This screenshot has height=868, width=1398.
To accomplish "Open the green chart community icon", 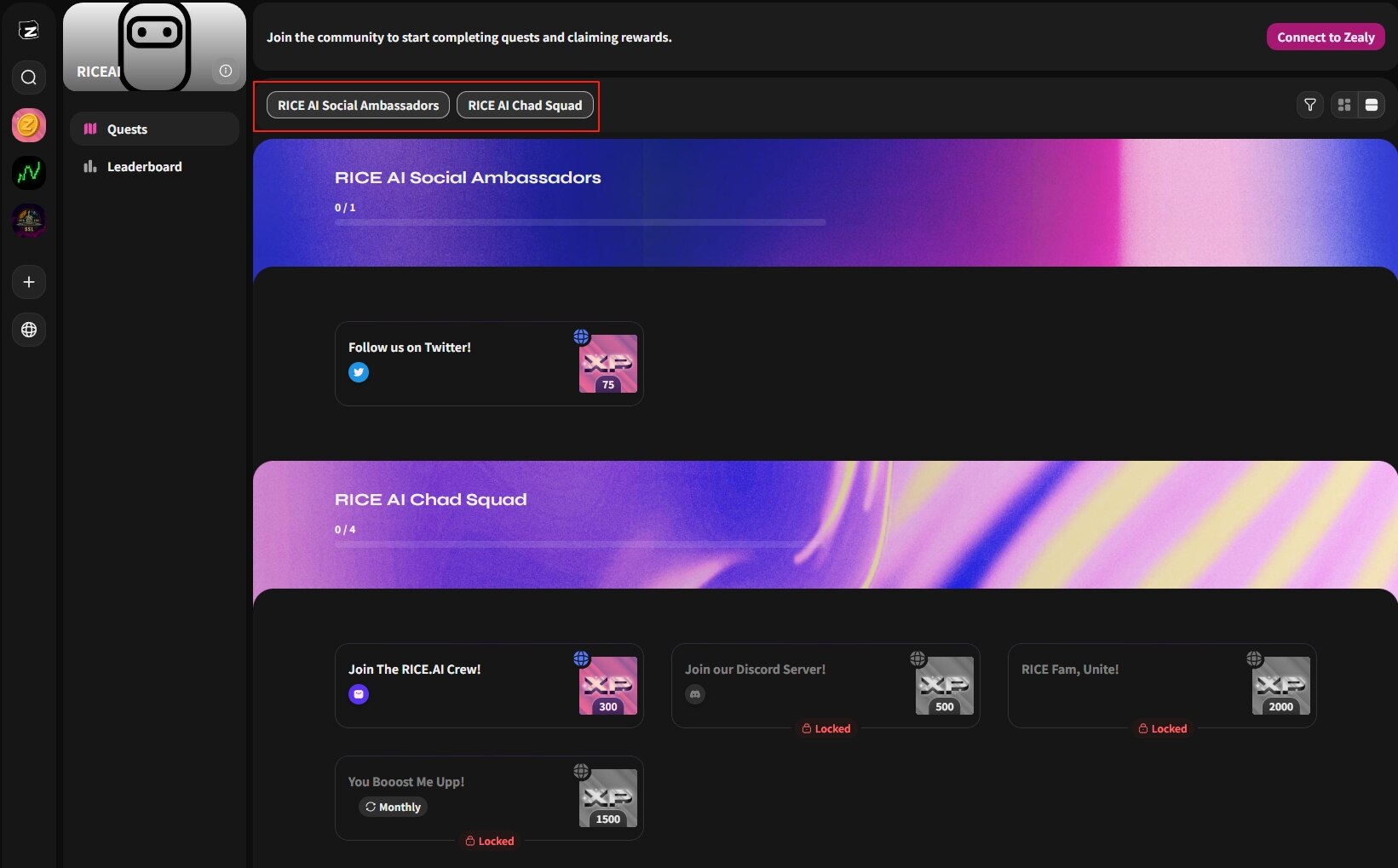I will coord(29,173).
